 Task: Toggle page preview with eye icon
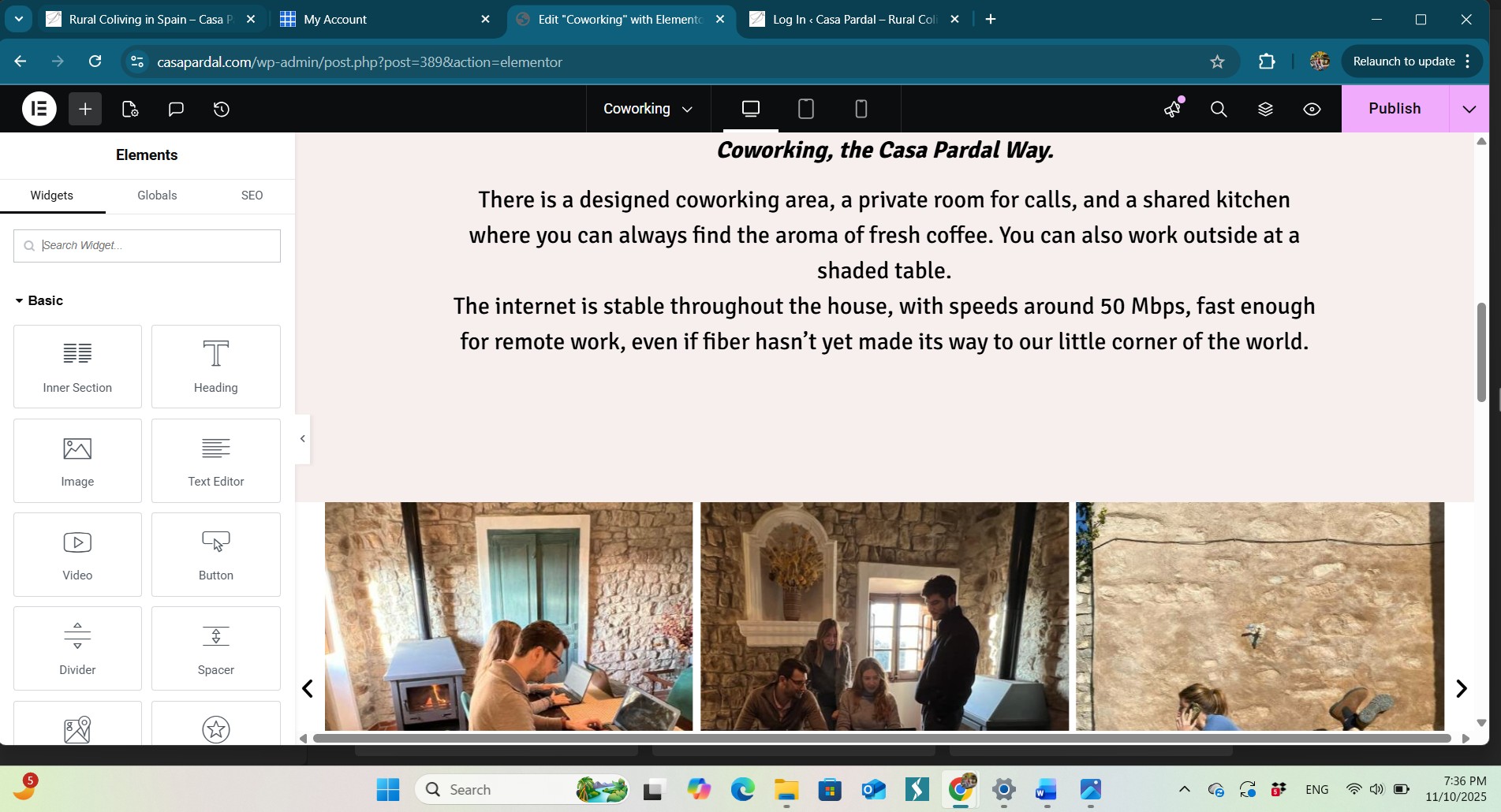coord(1312,109)
